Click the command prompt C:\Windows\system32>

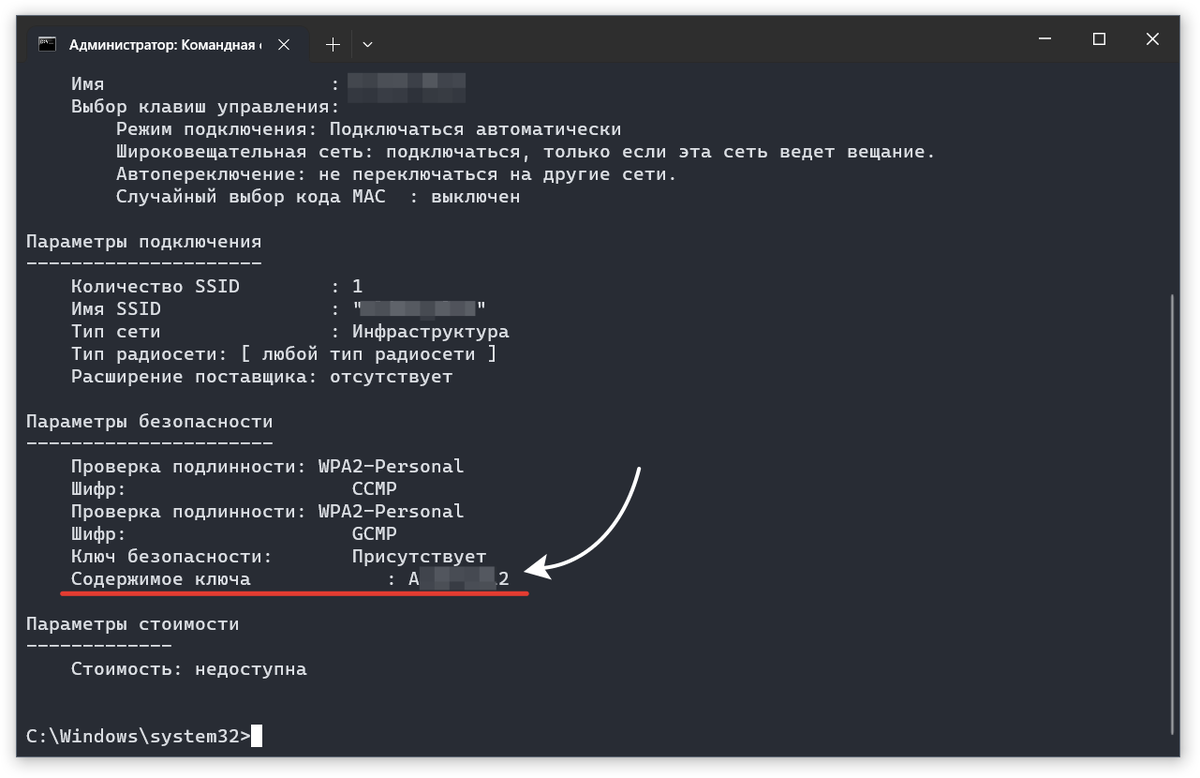click(139, 737)
